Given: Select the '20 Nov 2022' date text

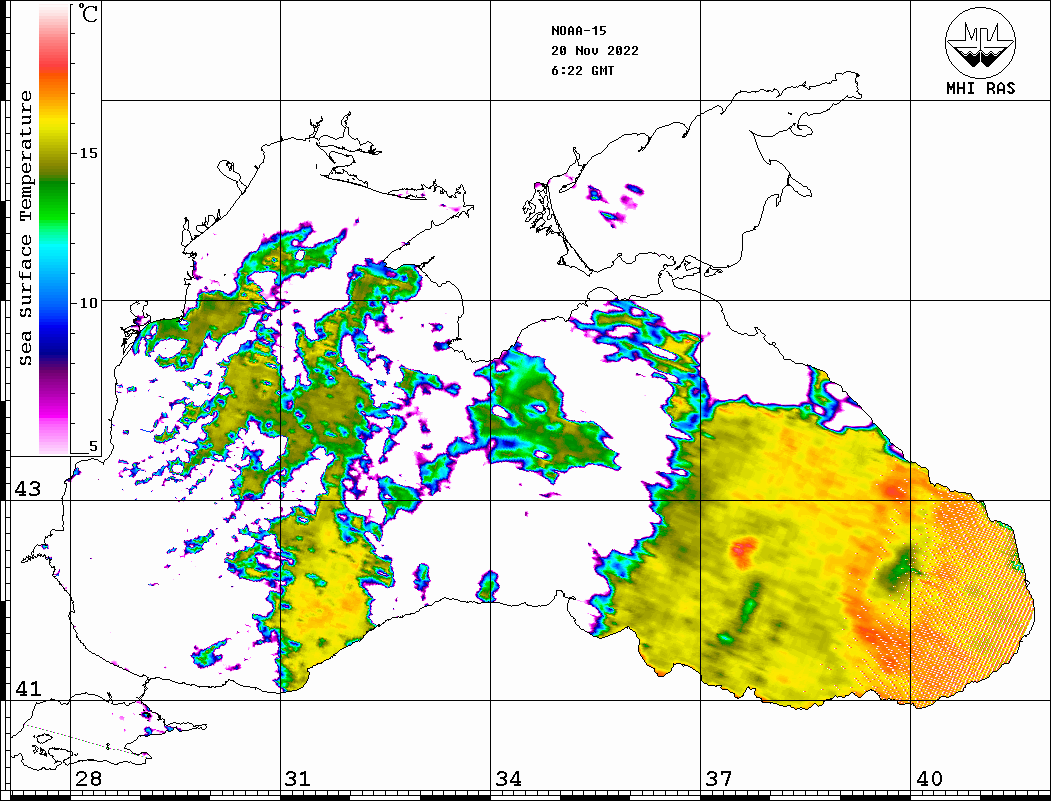Looking at the screenshot, I should coord(595,51).
